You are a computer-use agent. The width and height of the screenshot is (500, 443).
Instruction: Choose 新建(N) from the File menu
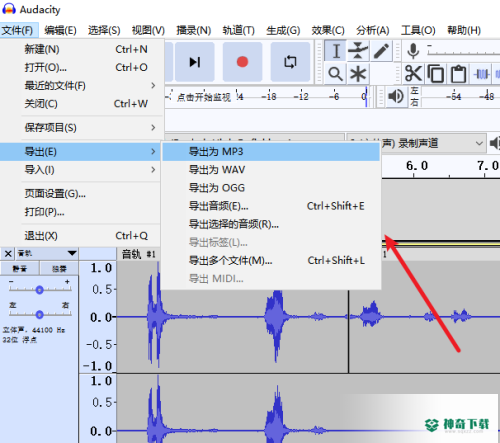point(82,49)
